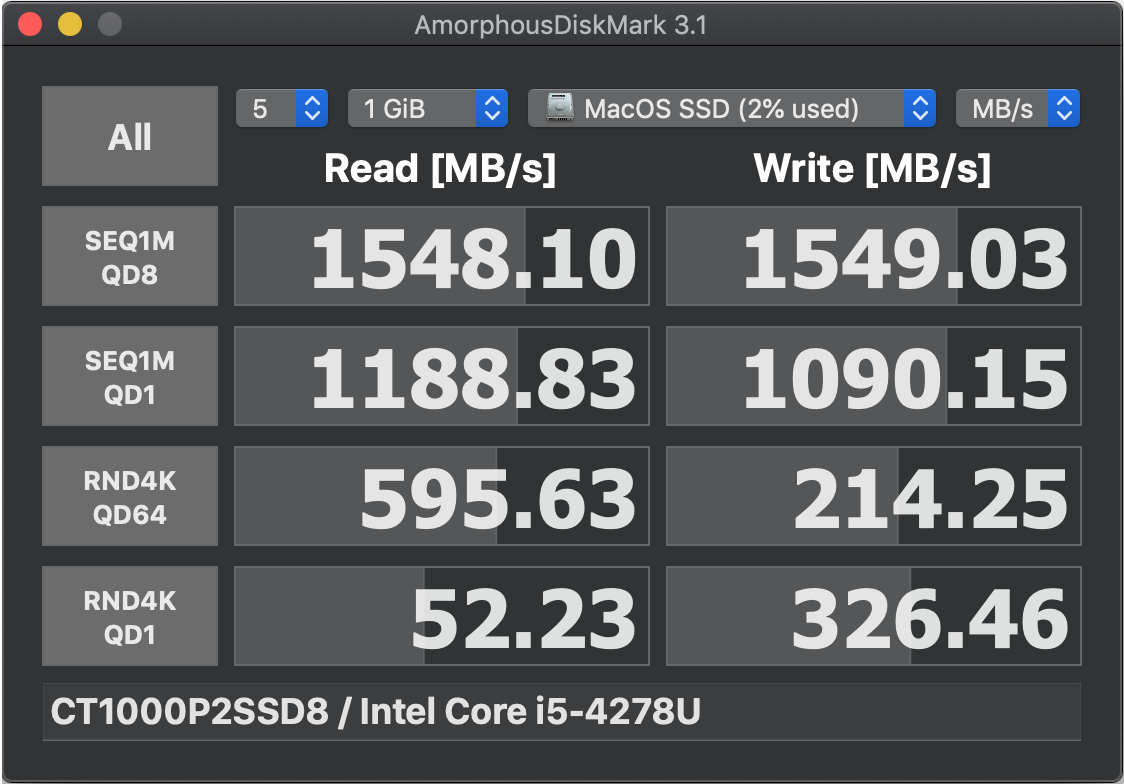Screen dimensions: 1124x784
Task: Start the SEQ1M QD8 test
Action: coord(130,257)
